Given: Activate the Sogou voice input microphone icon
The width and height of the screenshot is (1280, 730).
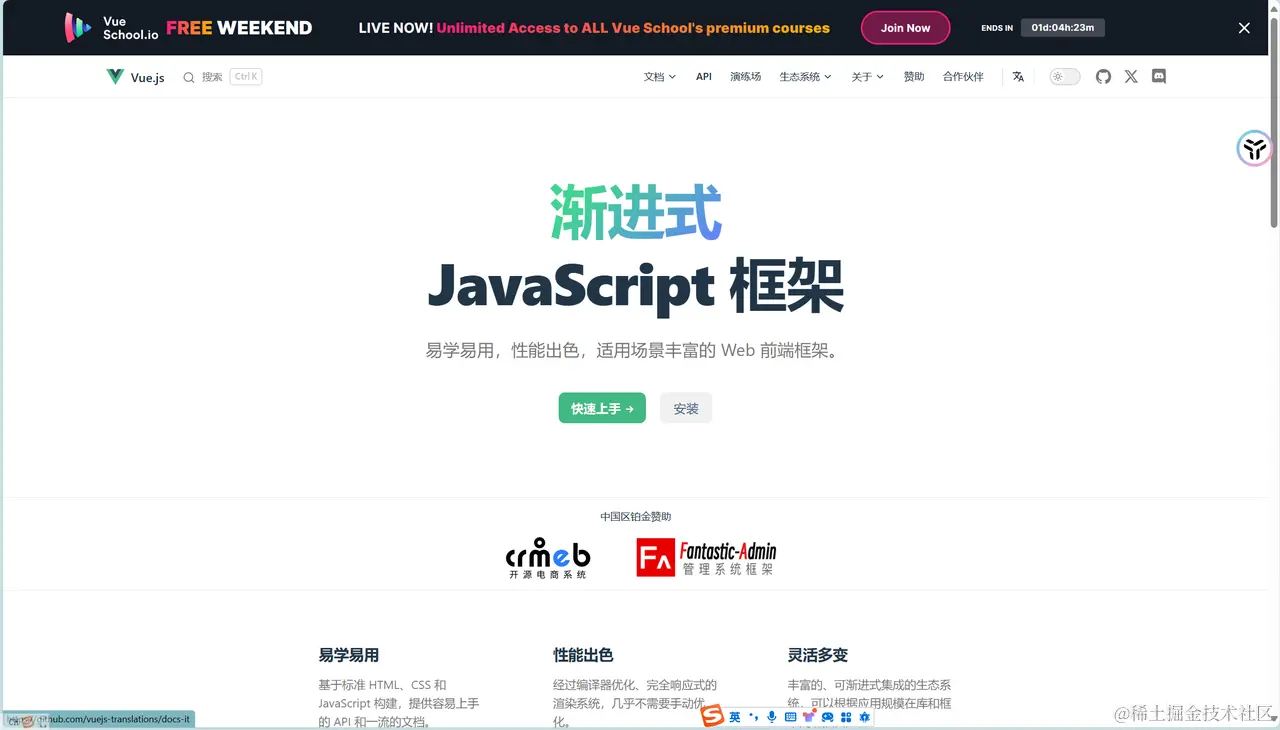Looking at the screenshot, I should pos(771,717).
